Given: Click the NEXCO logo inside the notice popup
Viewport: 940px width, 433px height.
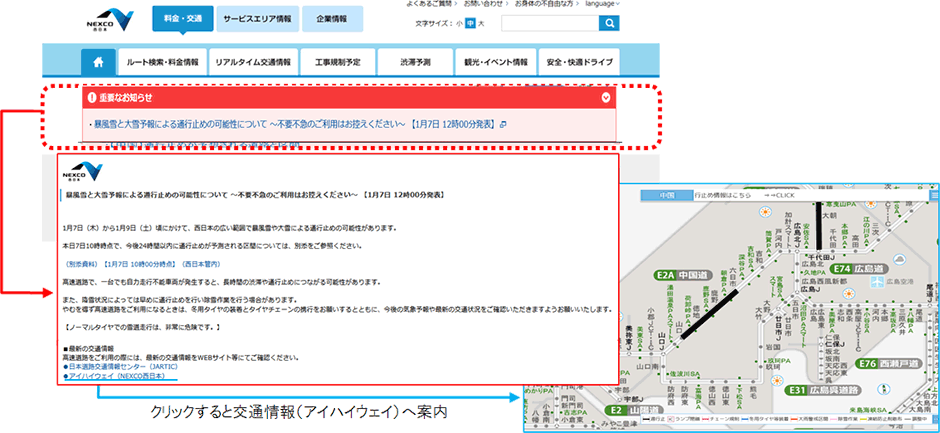Looking at the screenshot, I should tap(83, 172).
